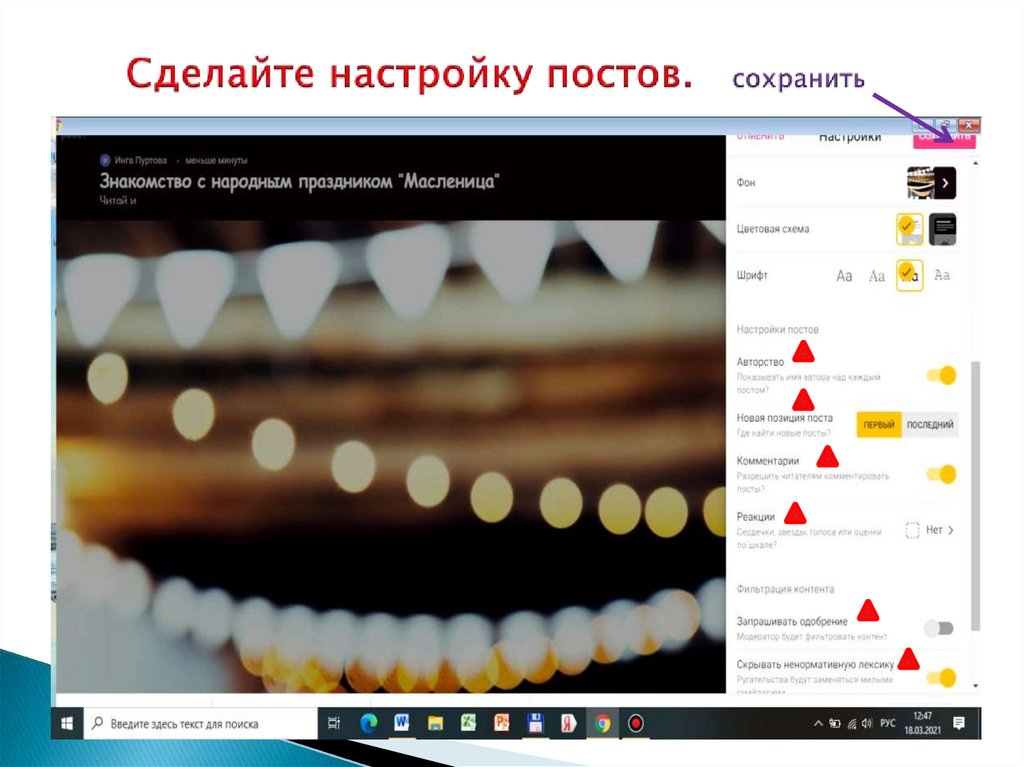The image size is (1024, 767).
Task: Click the author avatar beside Инга Пуртова
Action: (104, 160)
